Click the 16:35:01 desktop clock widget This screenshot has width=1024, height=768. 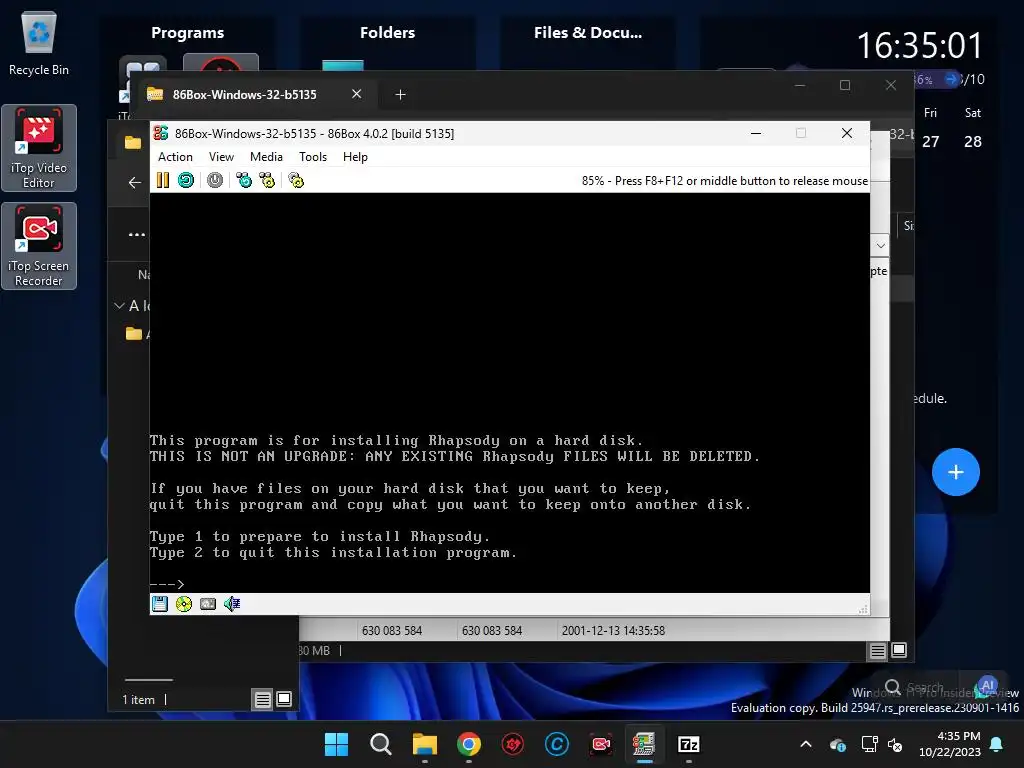(920, 46)
